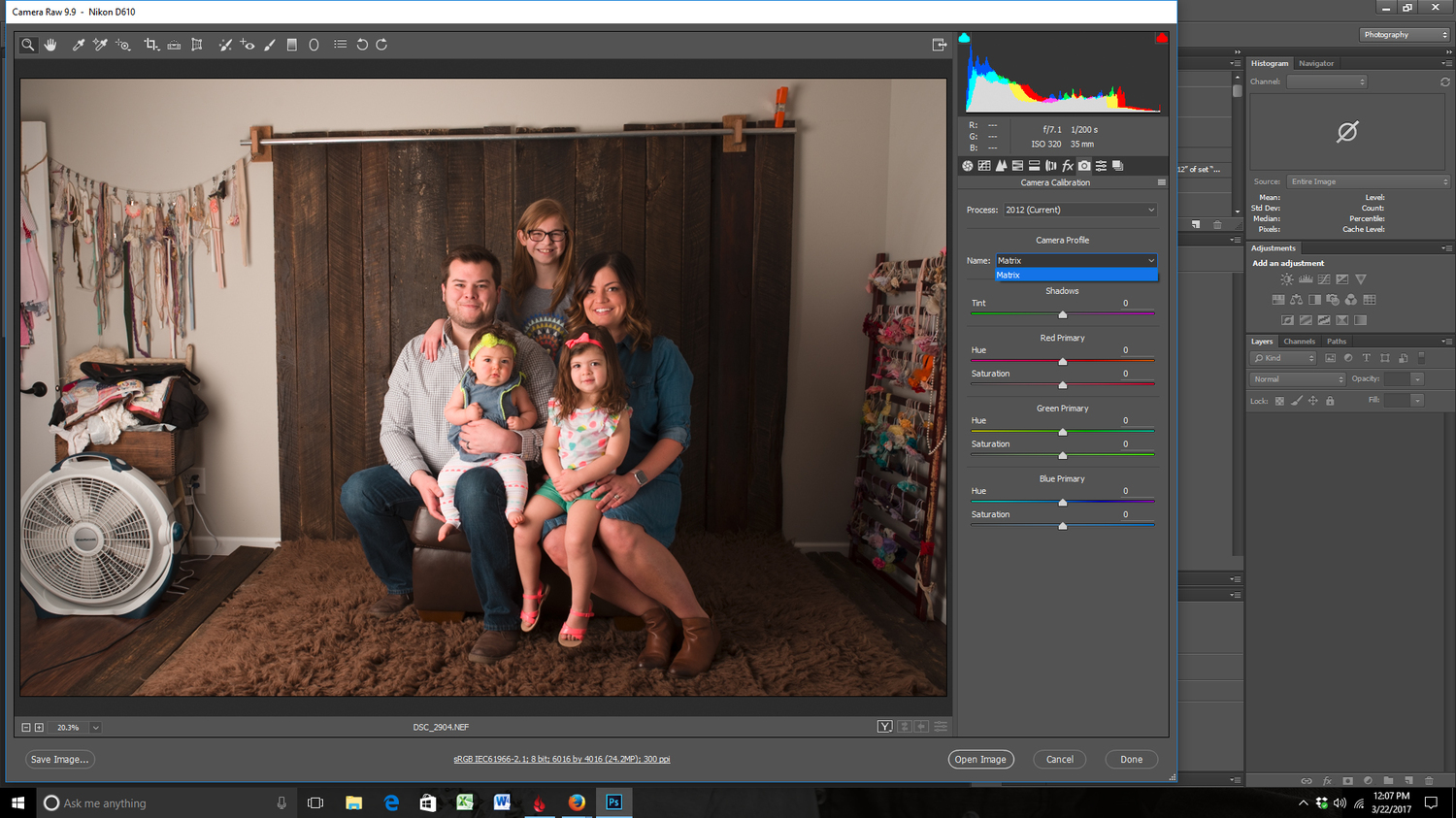This screenshot has width=1456, height=818.
Task: Open the Lens Corrections panel icon
Action: 1051,166
